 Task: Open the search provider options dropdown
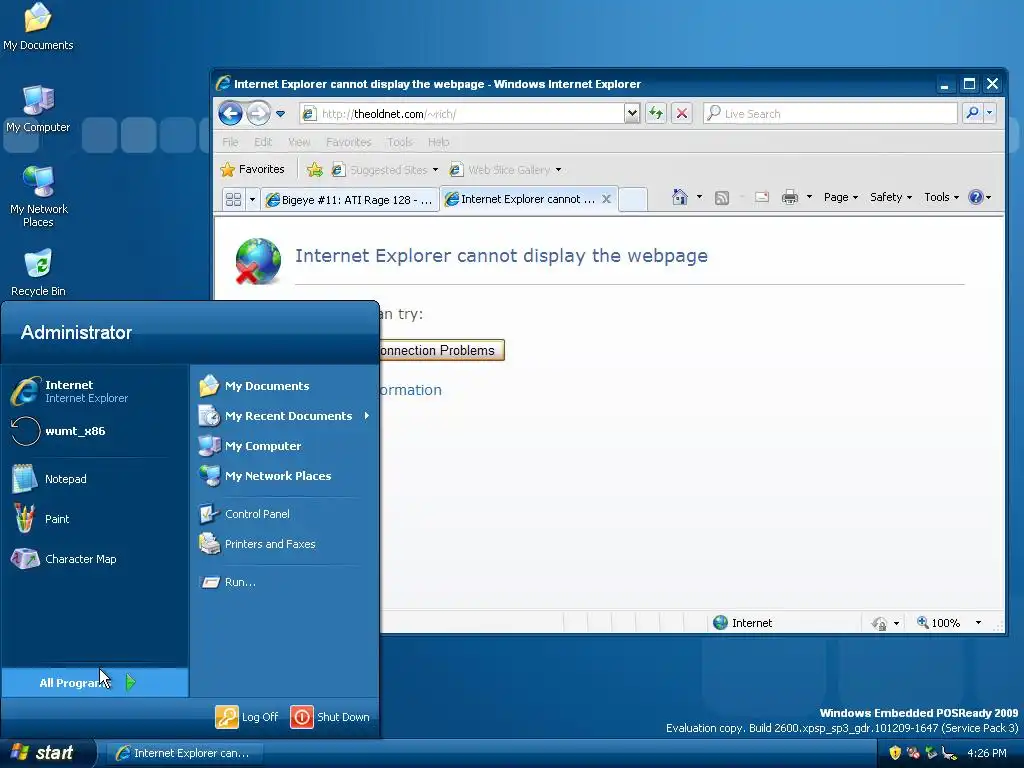[989, 114]
